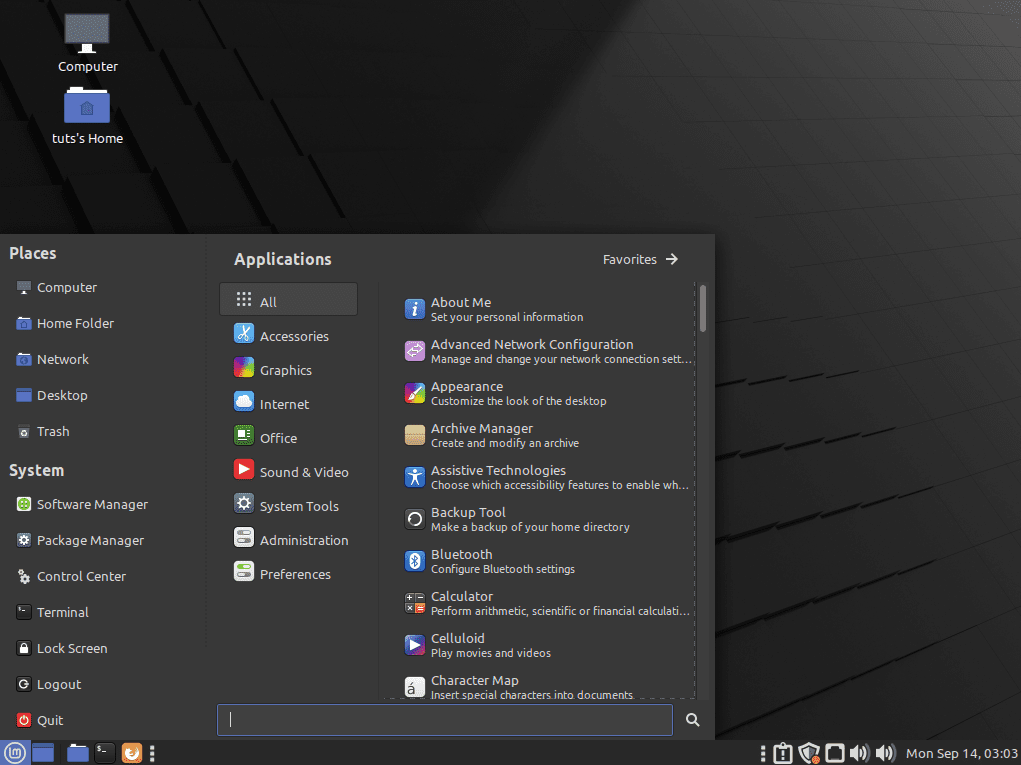Click the update shield tray icon

point(809,752)
